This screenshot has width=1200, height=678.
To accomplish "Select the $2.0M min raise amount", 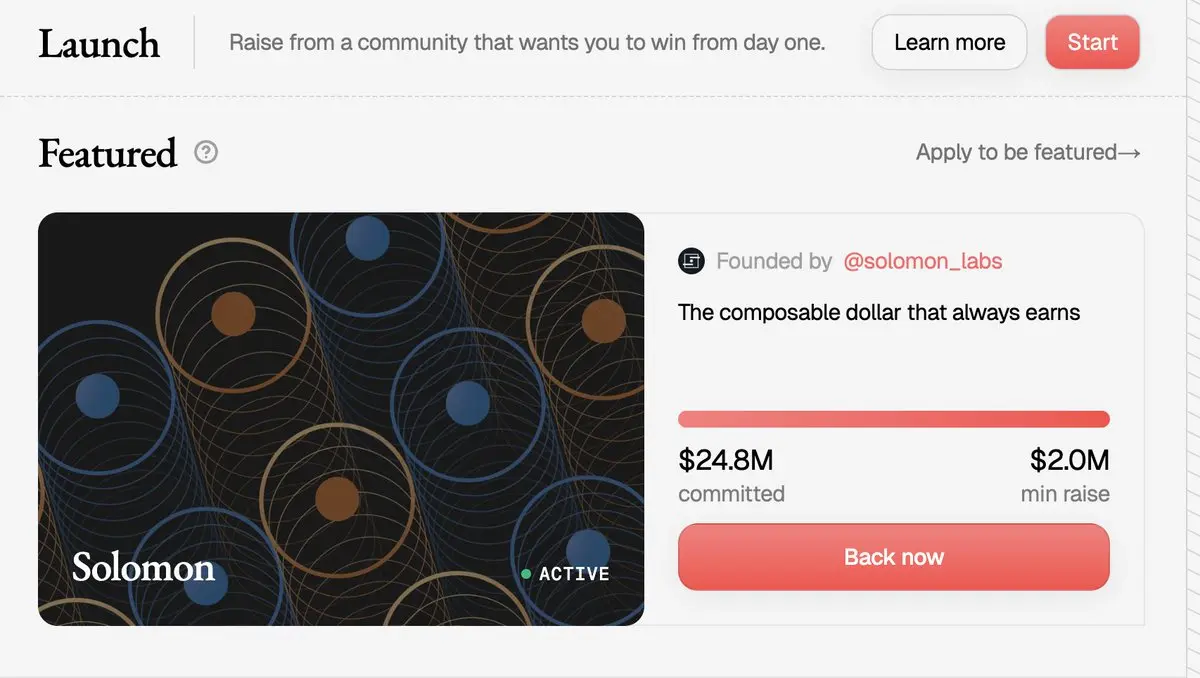I will [x=1069, y=460].
